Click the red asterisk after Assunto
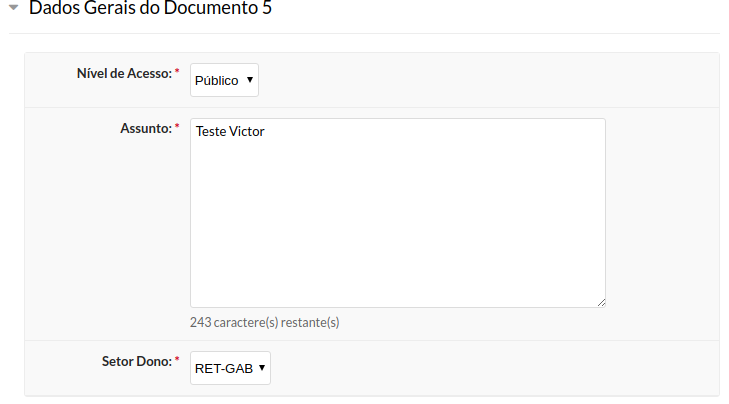The height and width of the screenshot is (404, 729). [177, 128]
